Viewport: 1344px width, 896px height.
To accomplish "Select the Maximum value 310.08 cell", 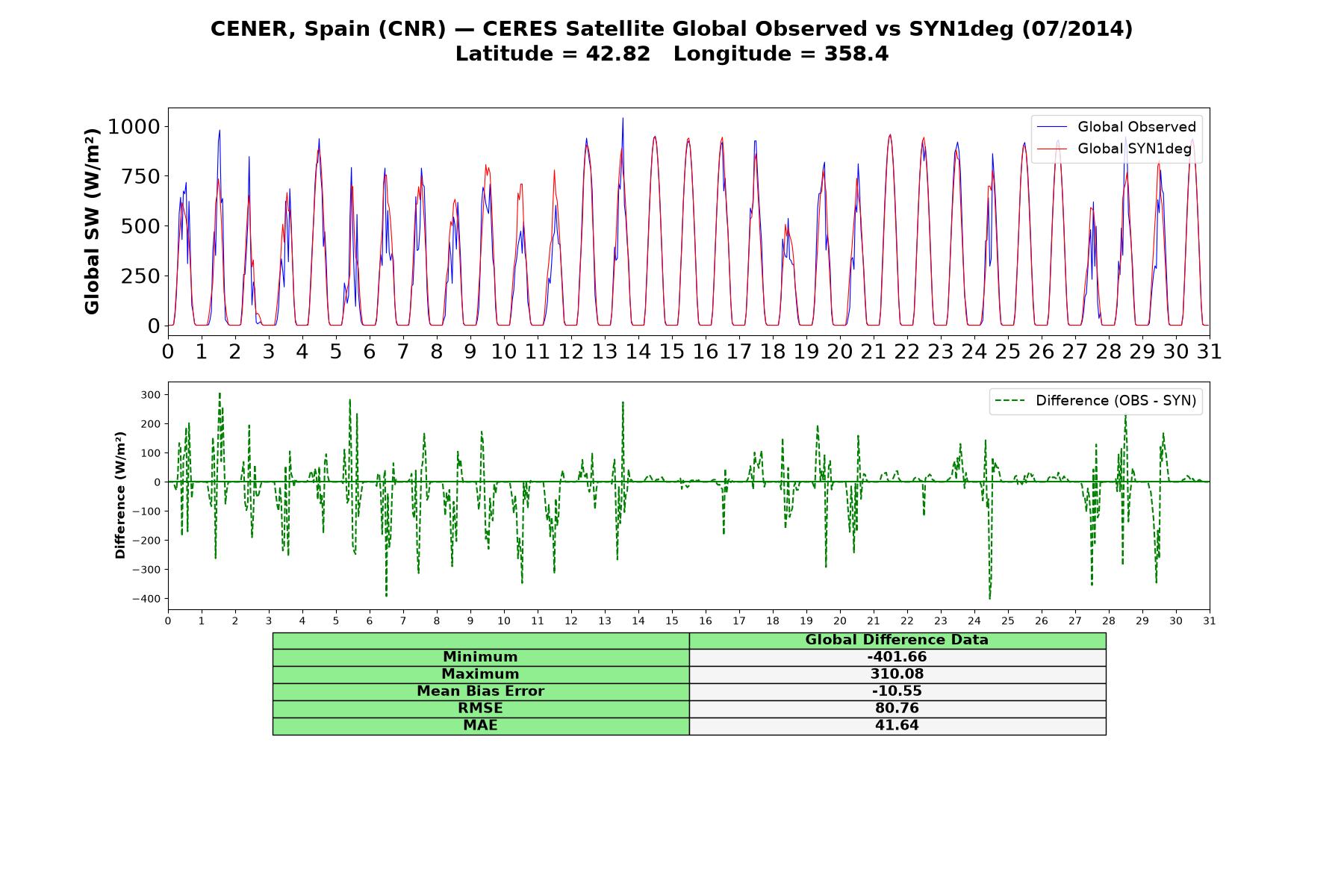I will coord(897,674).
